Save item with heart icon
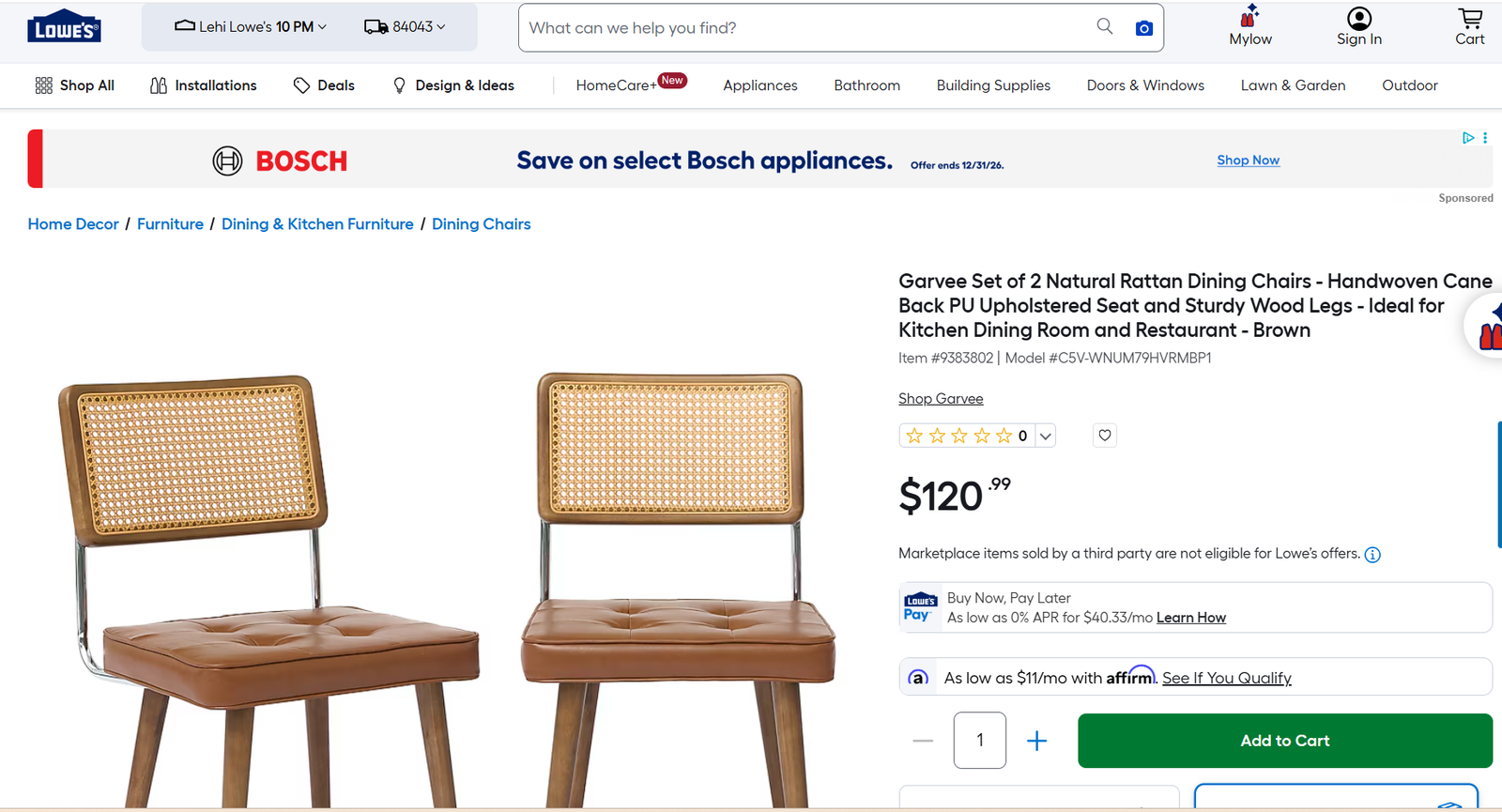Screen dimensions: 1502x812 (x=1105, y=435)
